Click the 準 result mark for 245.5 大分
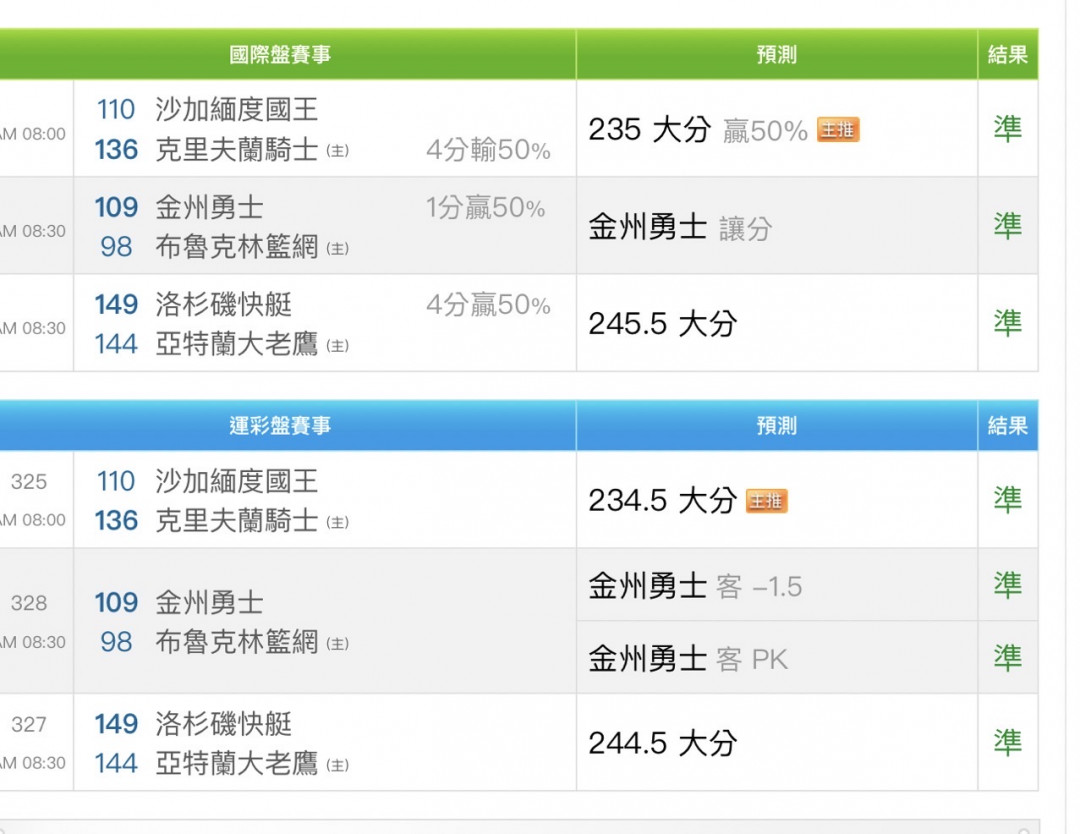 click(1007, 323)
